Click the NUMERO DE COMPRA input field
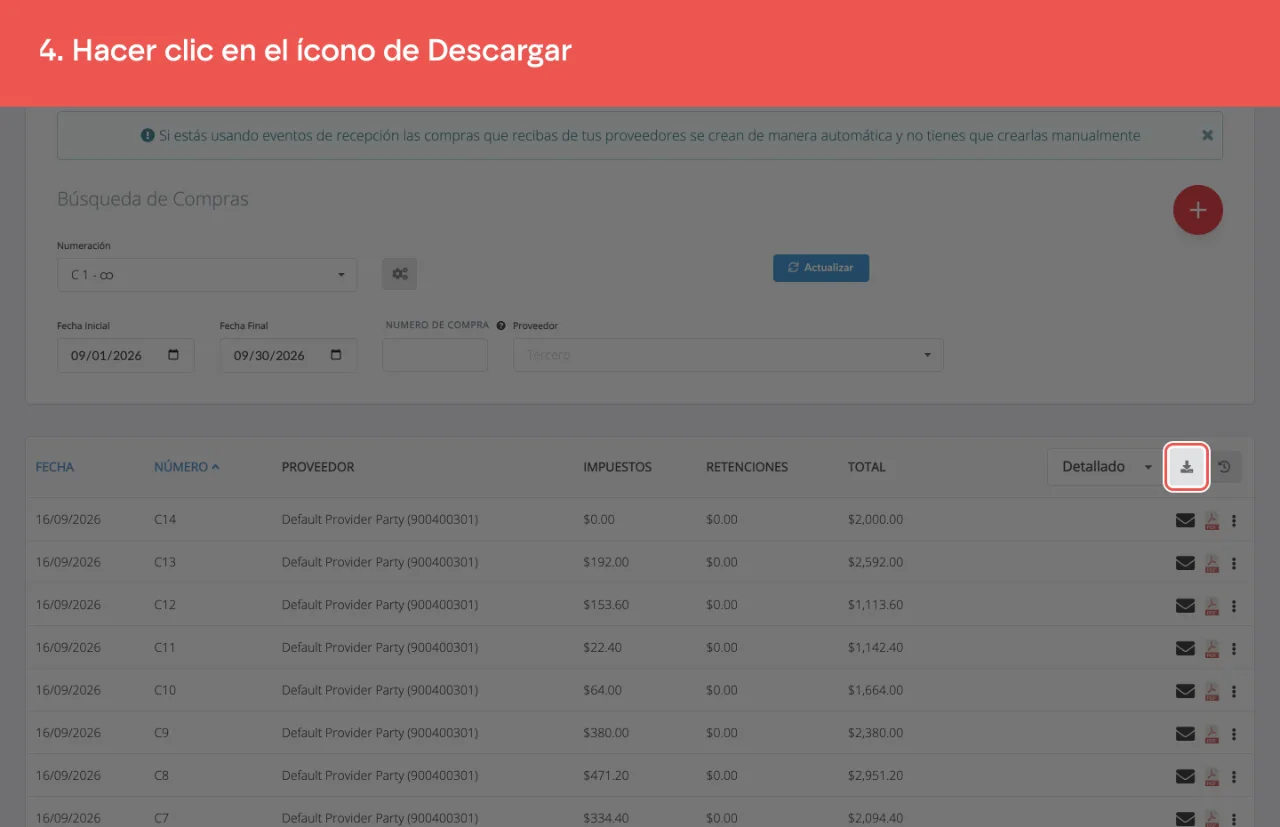Screen dimensions: 1280x827 click(x=435, y=355)
